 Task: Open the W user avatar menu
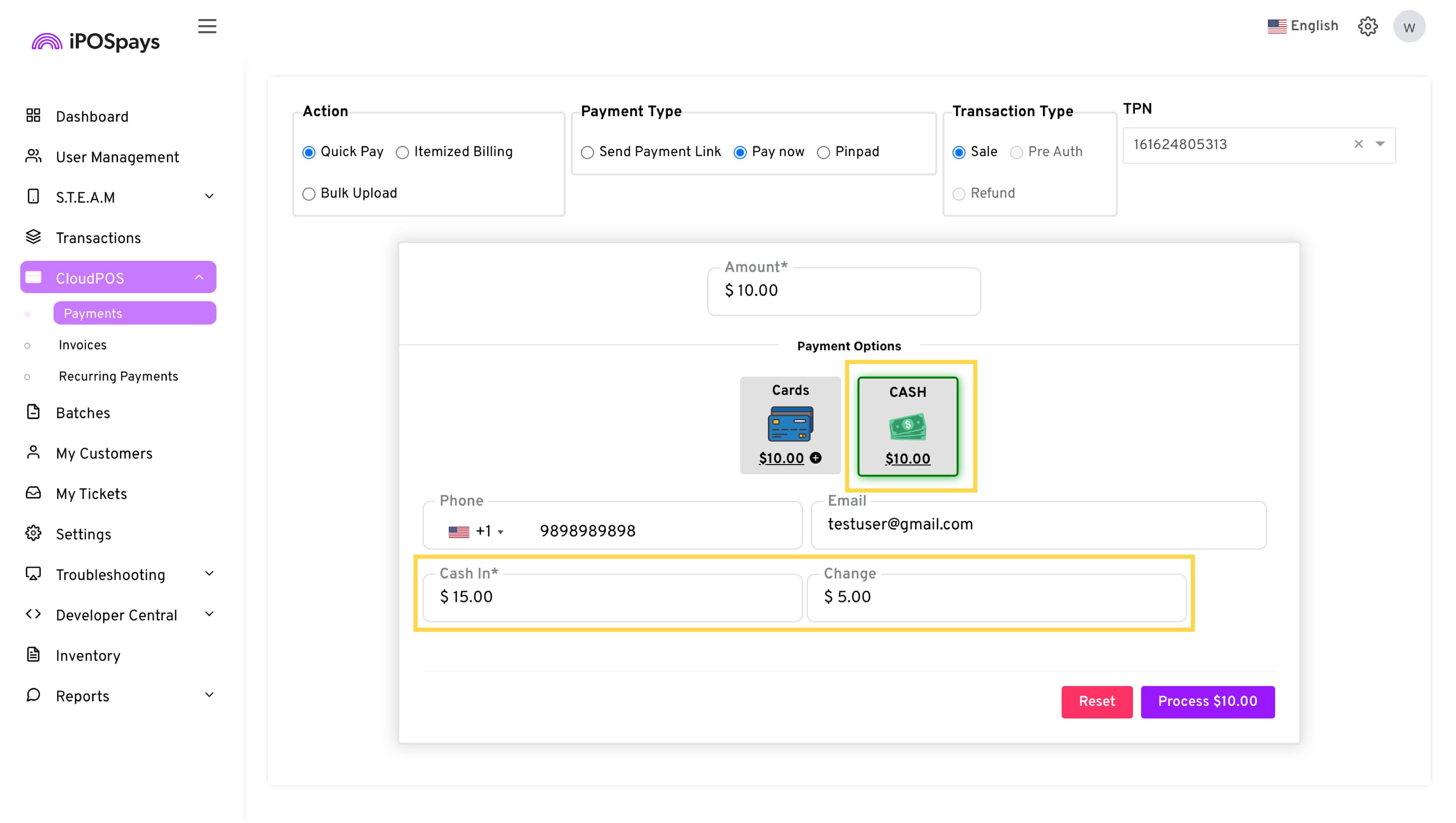click(x=1409, y=27)
